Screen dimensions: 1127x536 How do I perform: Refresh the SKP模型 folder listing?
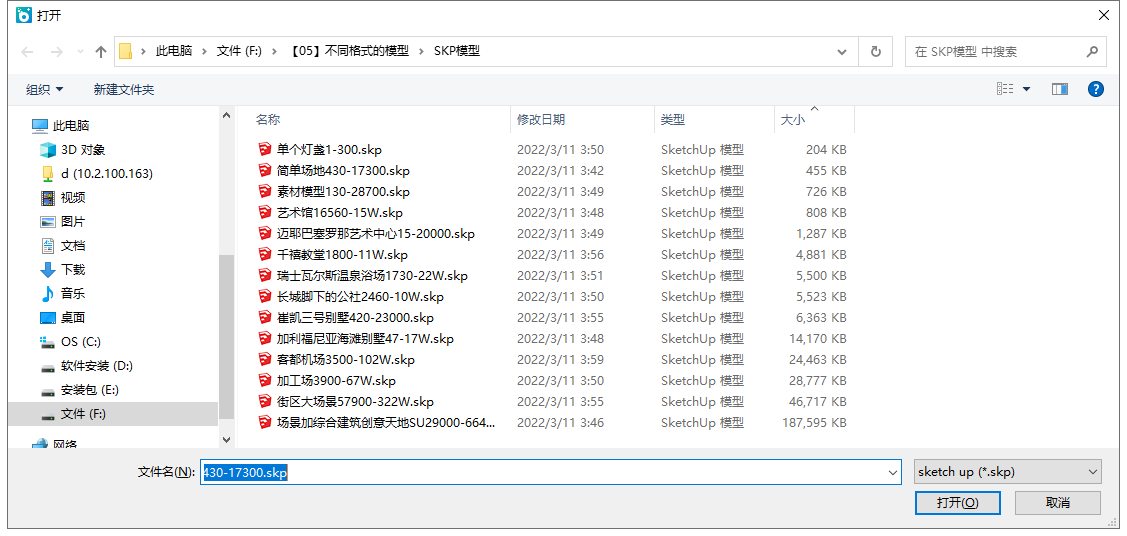coord(875,52)
